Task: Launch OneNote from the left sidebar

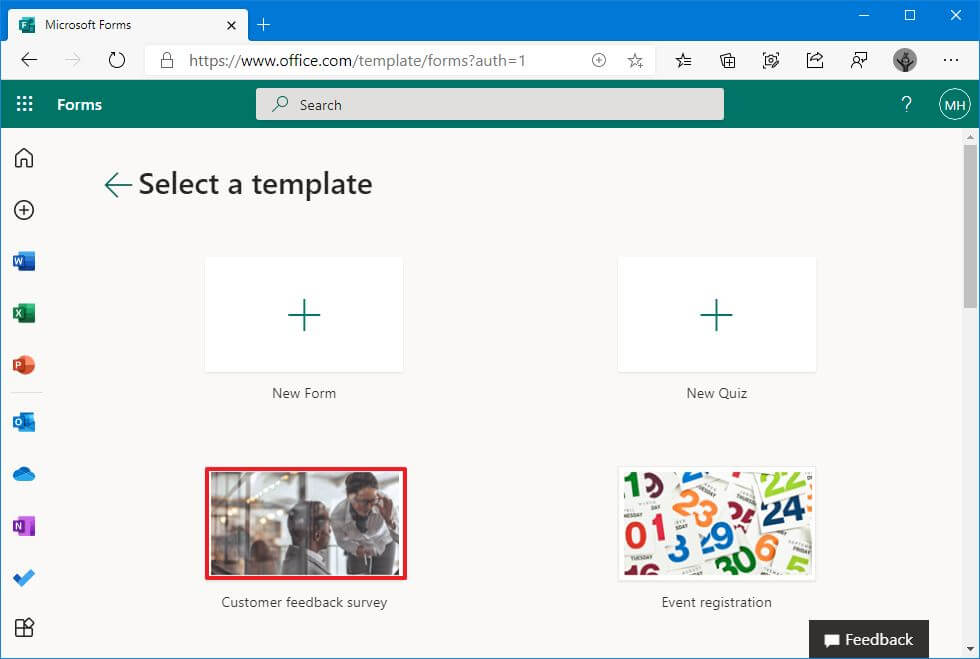Action: coord(24,525)
